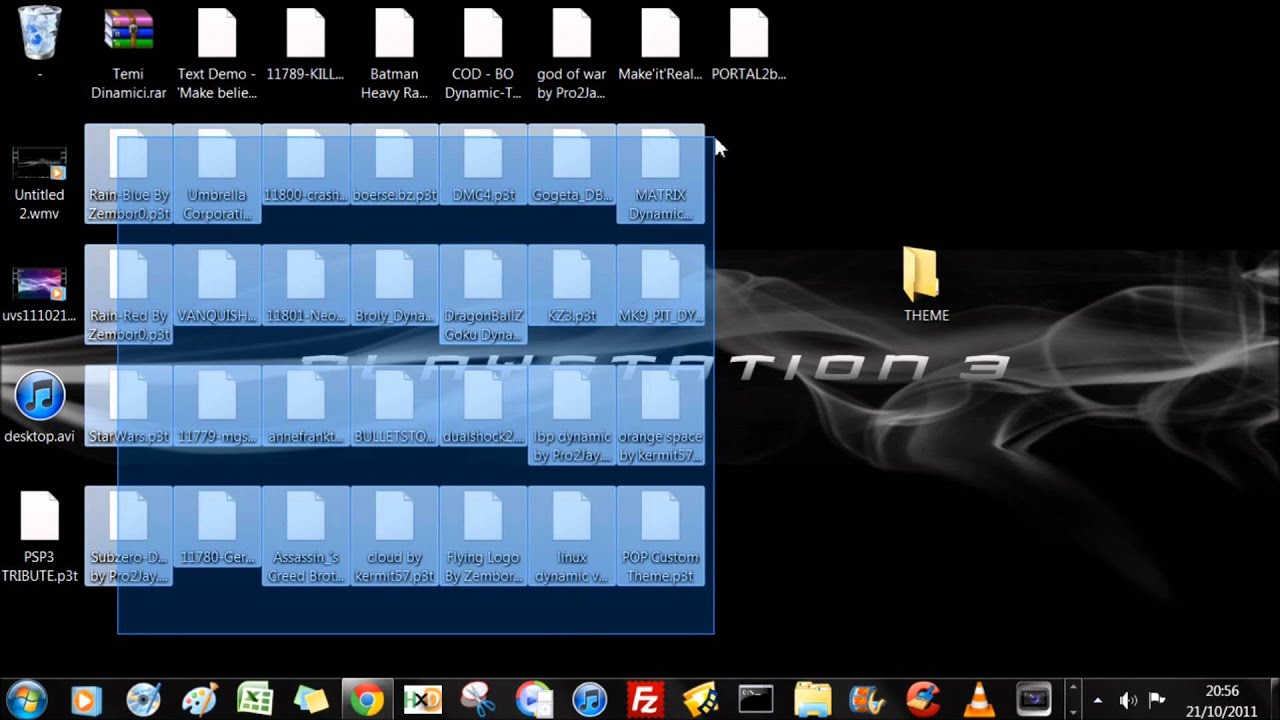This screenshot has width=1280, height=720.
Task: Open FileZilla from the taskbar
Action: coord(646,699)
